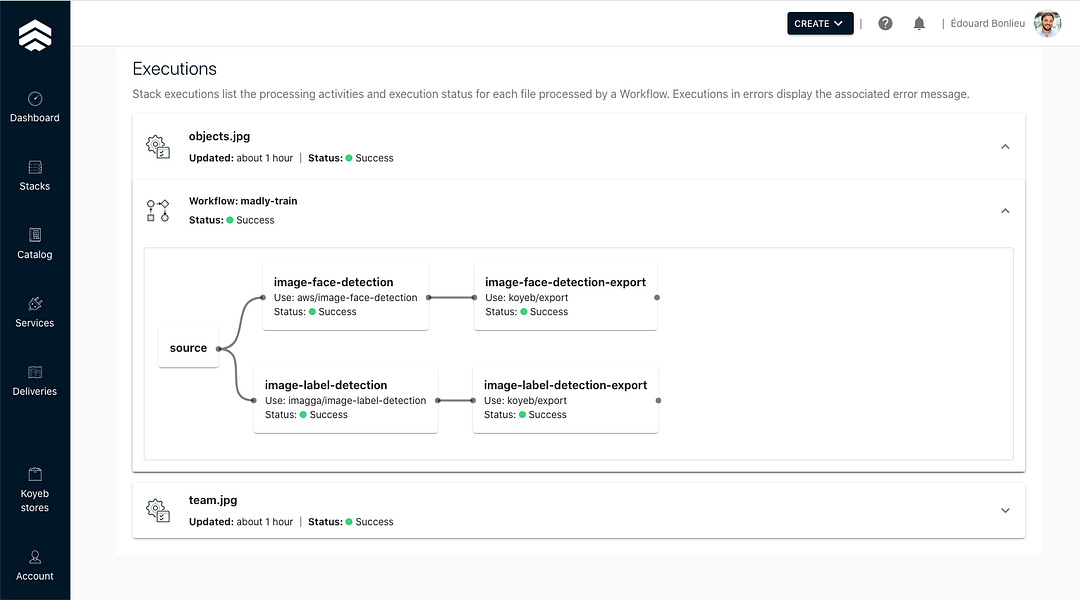The width and height of the screenshot is (1080, 600).
Task: Click the help question mark icon
Action: pyautogui.click(x=885, y=23)
